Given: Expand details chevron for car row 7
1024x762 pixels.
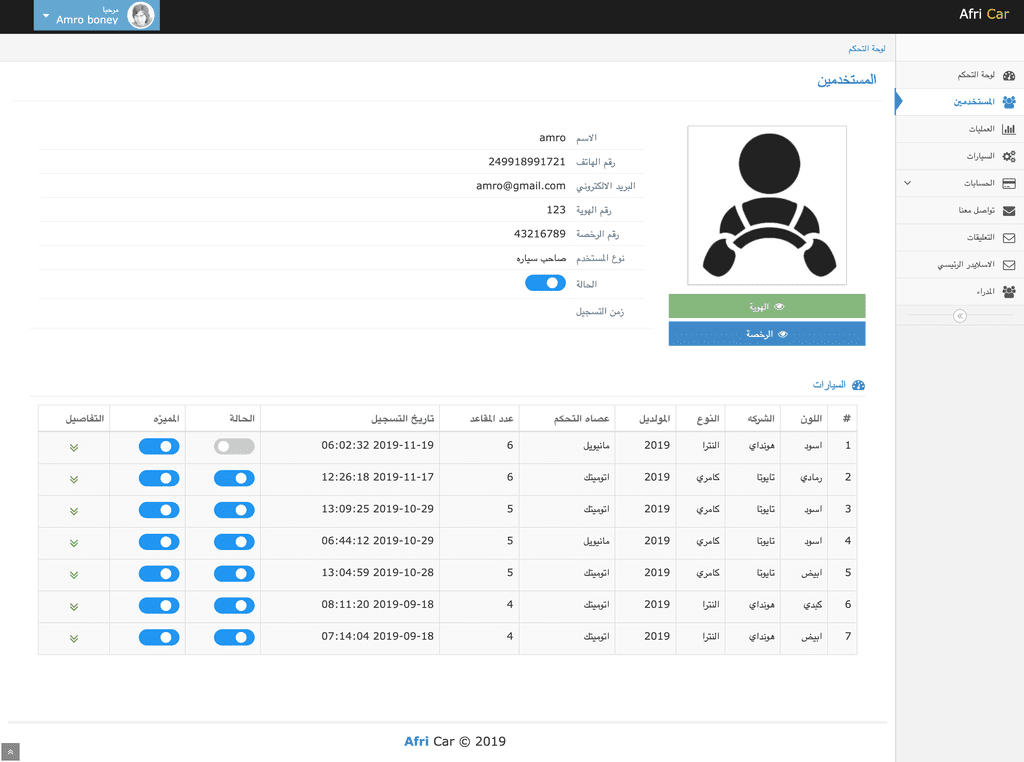Looking at the screenshot, I should click(x=74, y=639).
